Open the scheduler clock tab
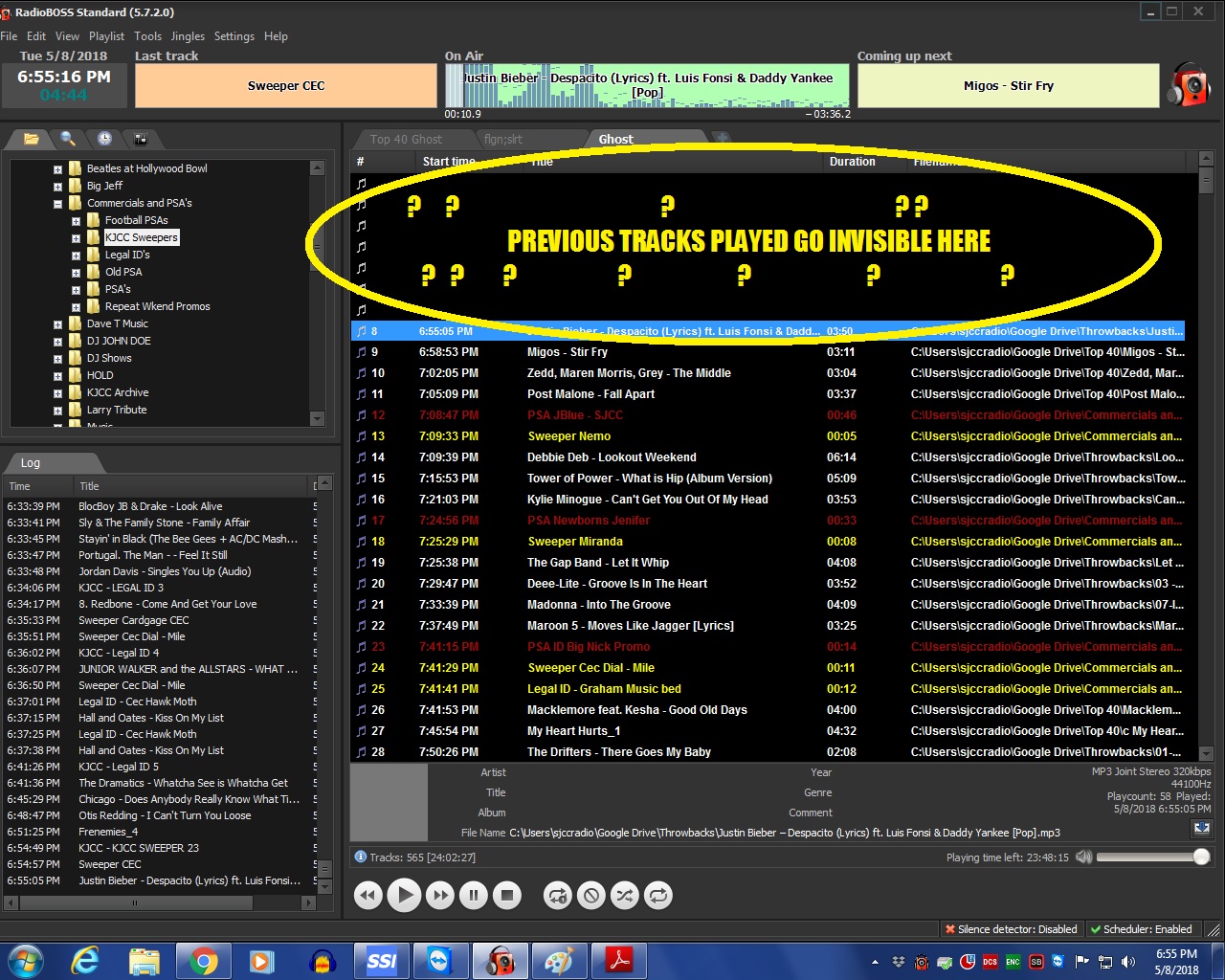This screenshot has height=980, width=1225. tap(104, 139)
